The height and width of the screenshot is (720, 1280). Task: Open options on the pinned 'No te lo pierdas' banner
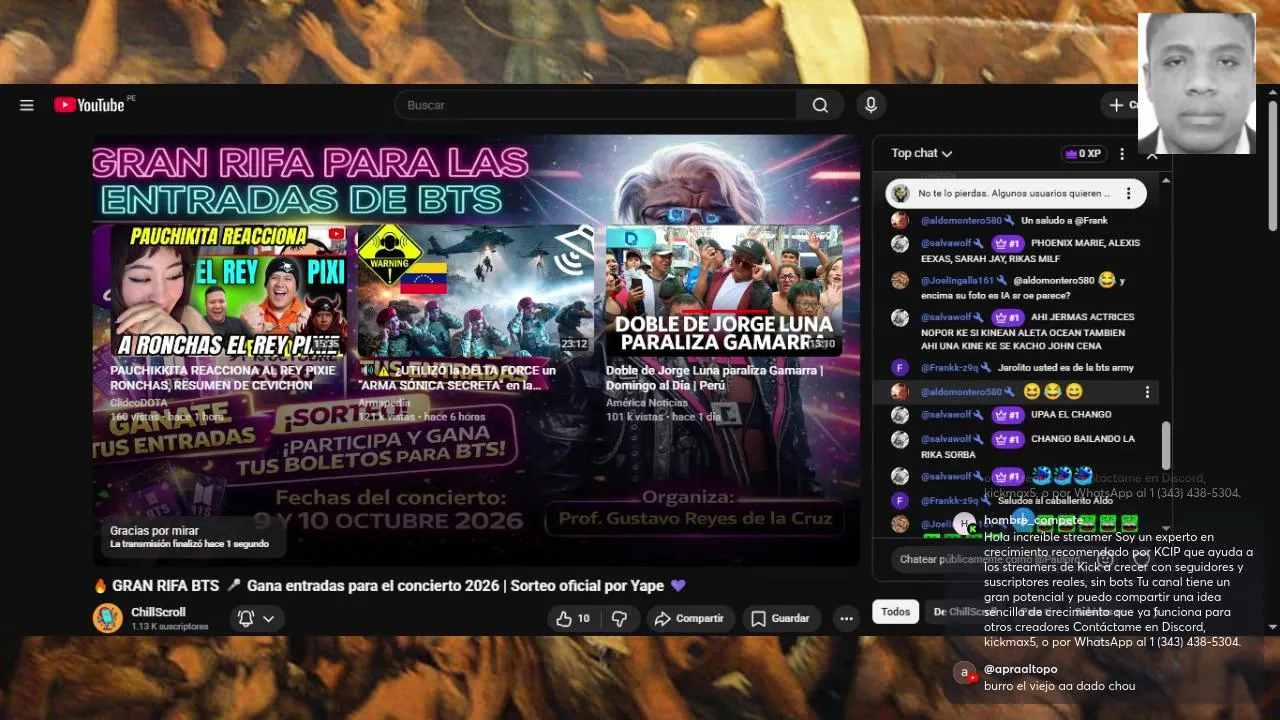(x=1128, y=193)
